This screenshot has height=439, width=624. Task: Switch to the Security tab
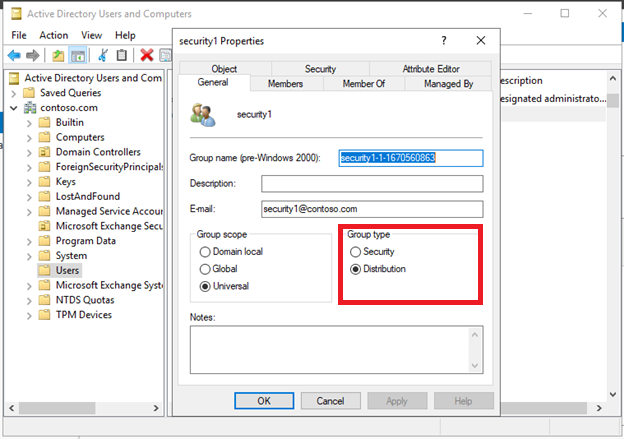pos(320,69)
